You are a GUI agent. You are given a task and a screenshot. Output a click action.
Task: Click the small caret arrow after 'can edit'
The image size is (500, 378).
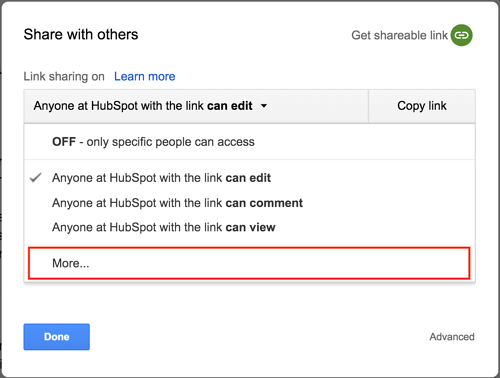[x=264, y=106]
